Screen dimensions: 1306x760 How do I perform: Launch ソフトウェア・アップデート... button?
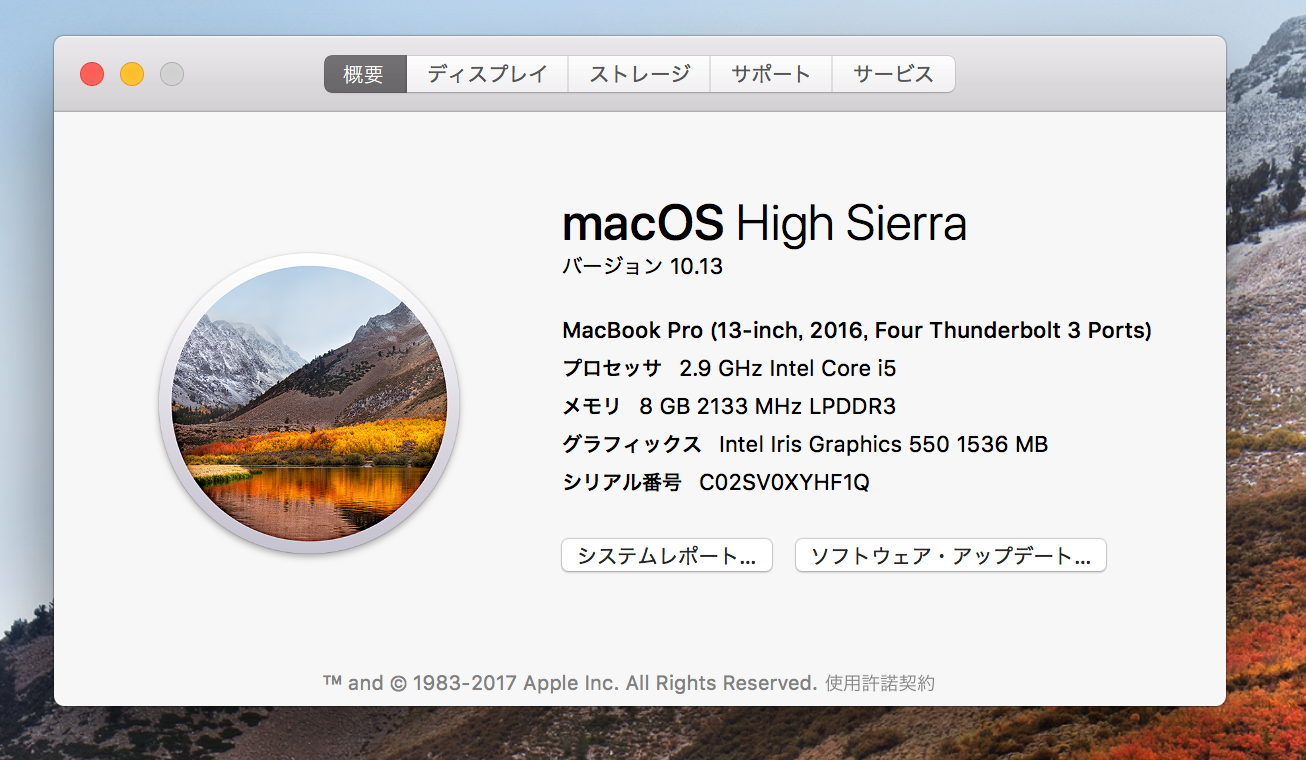950,556
